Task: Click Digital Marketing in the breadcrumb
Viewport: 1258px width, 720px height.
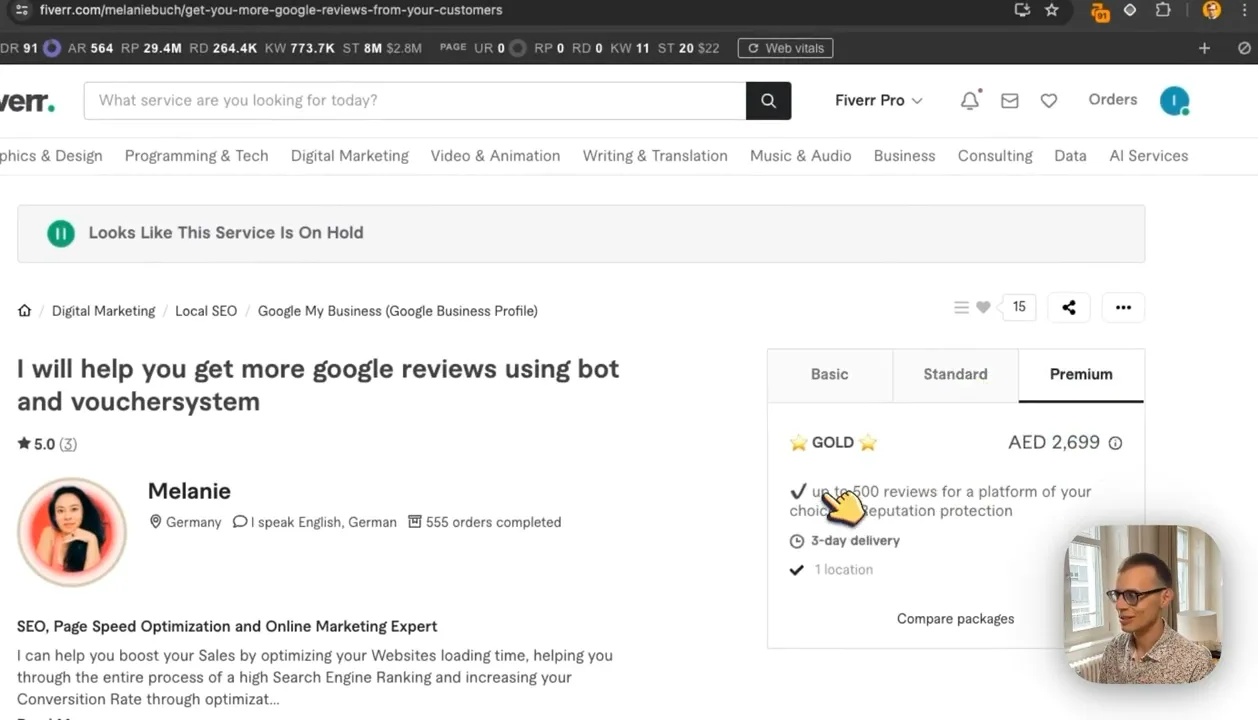Action: (104, 311)
